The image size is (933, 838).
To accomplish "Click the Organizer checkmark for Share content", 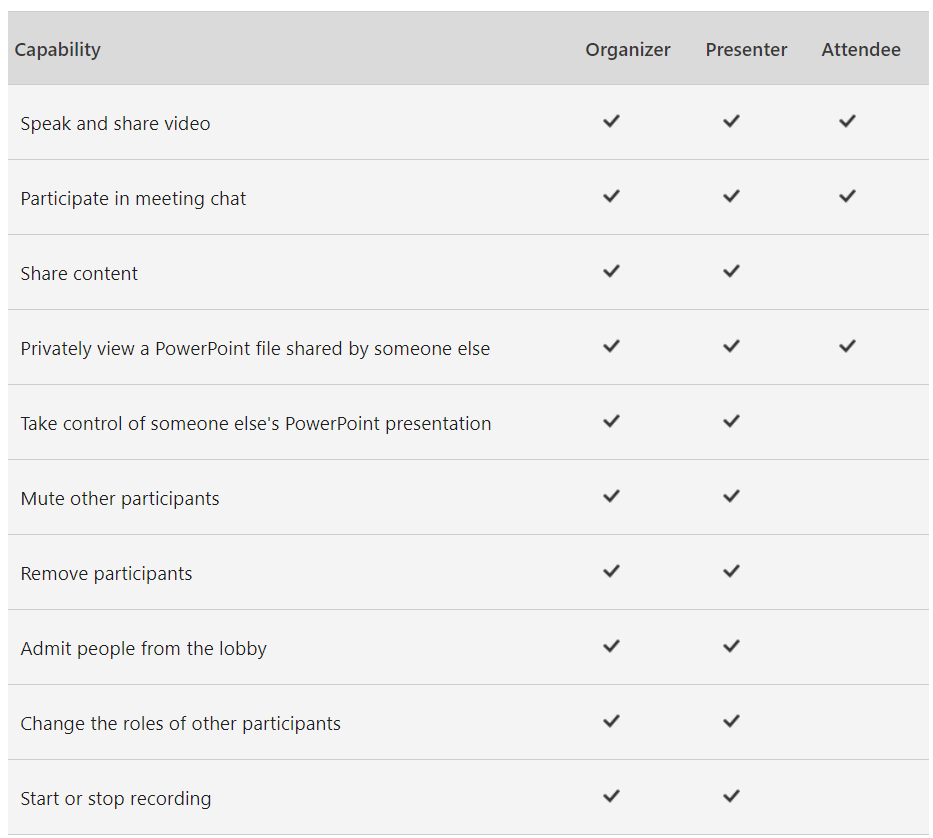I will tap(611, 271).
